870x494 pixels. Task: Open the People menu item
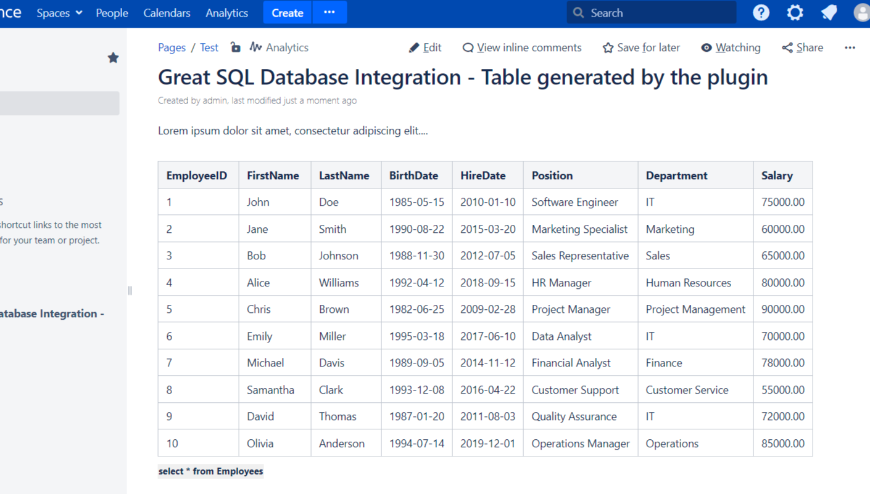[x=112, y=13]
